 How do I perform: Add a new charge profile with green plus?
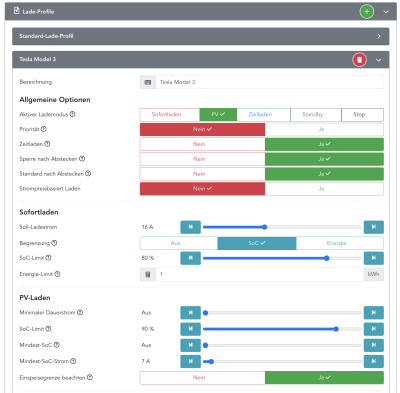(367, 12)
